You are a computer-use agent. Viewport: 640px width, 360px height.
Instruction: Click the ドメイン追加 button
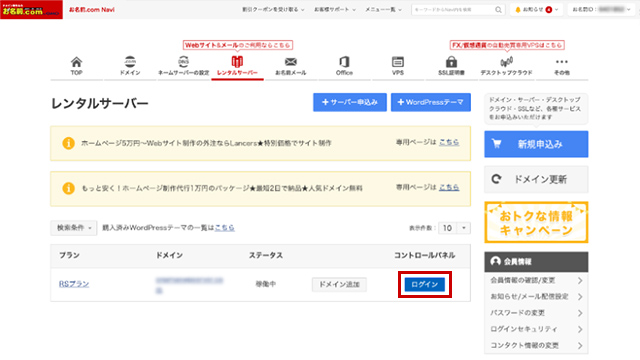coord(339,284)
